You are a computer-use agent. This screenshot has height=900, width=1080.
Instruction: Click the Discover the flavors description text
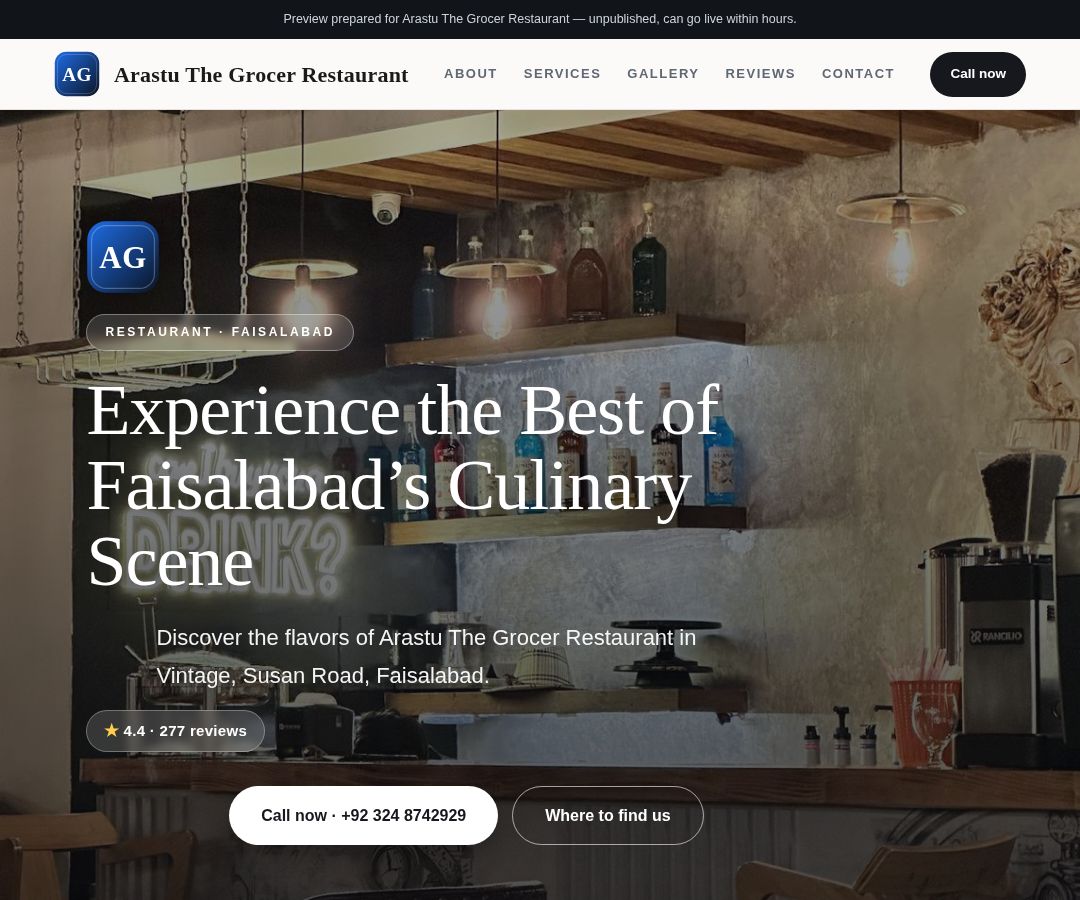tap(426, 656)
